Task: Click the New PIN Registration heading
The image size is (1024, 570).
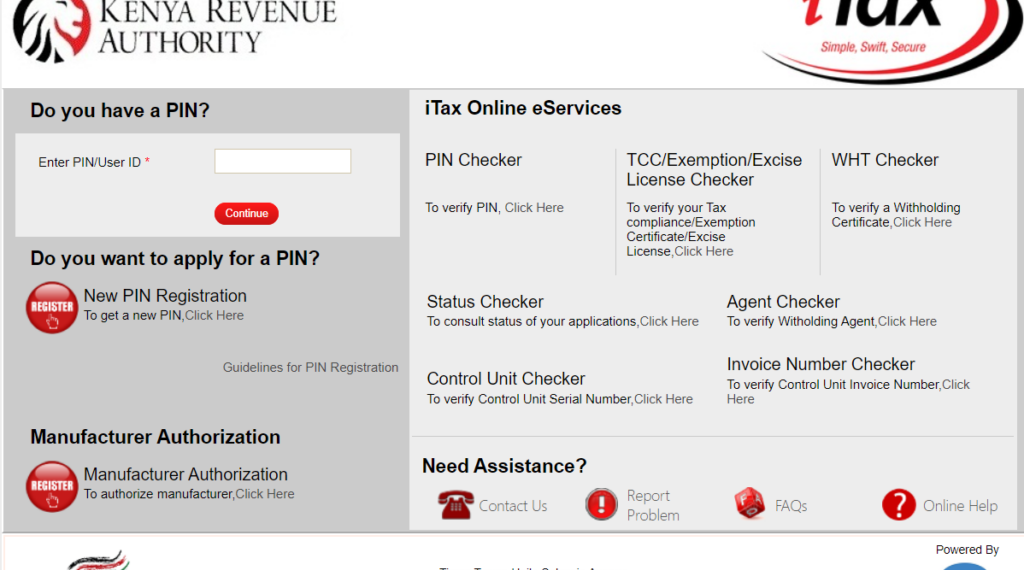Action: (165, 296)
